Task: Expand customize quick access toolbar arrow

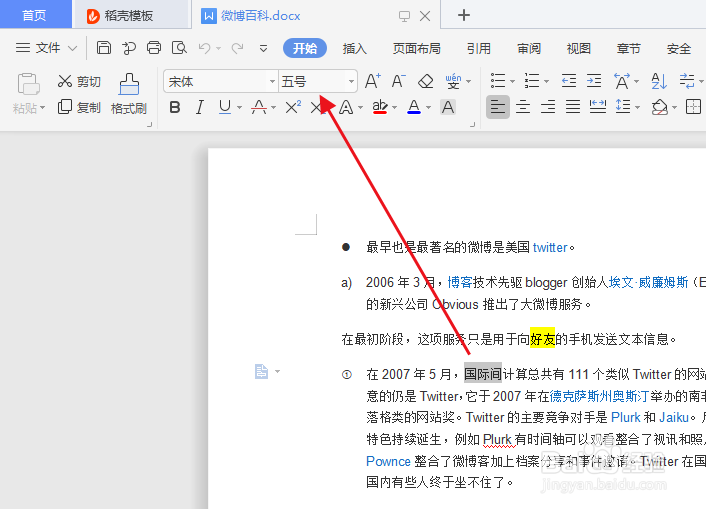Action: tap(263, 48)
